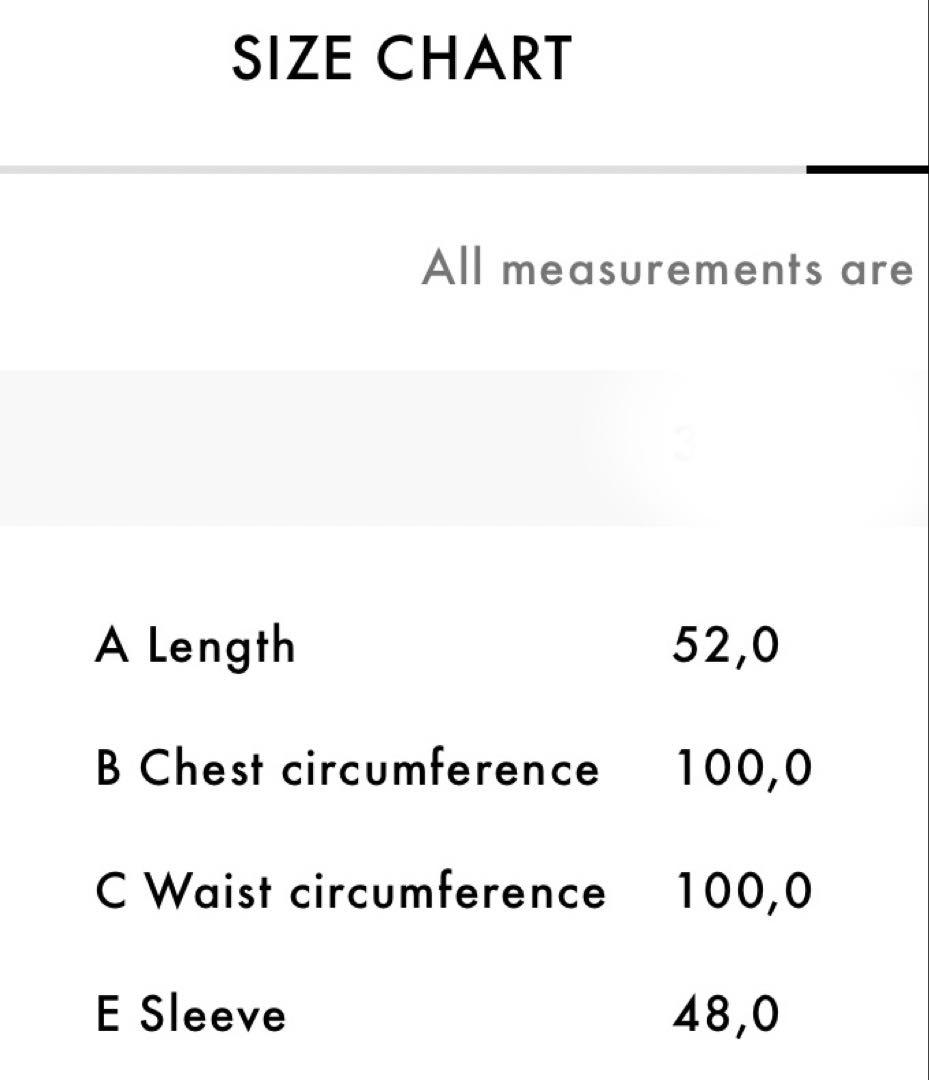Click the Chest circumference value 100,0
This screenshot has height=1080, width=929.
744,769
